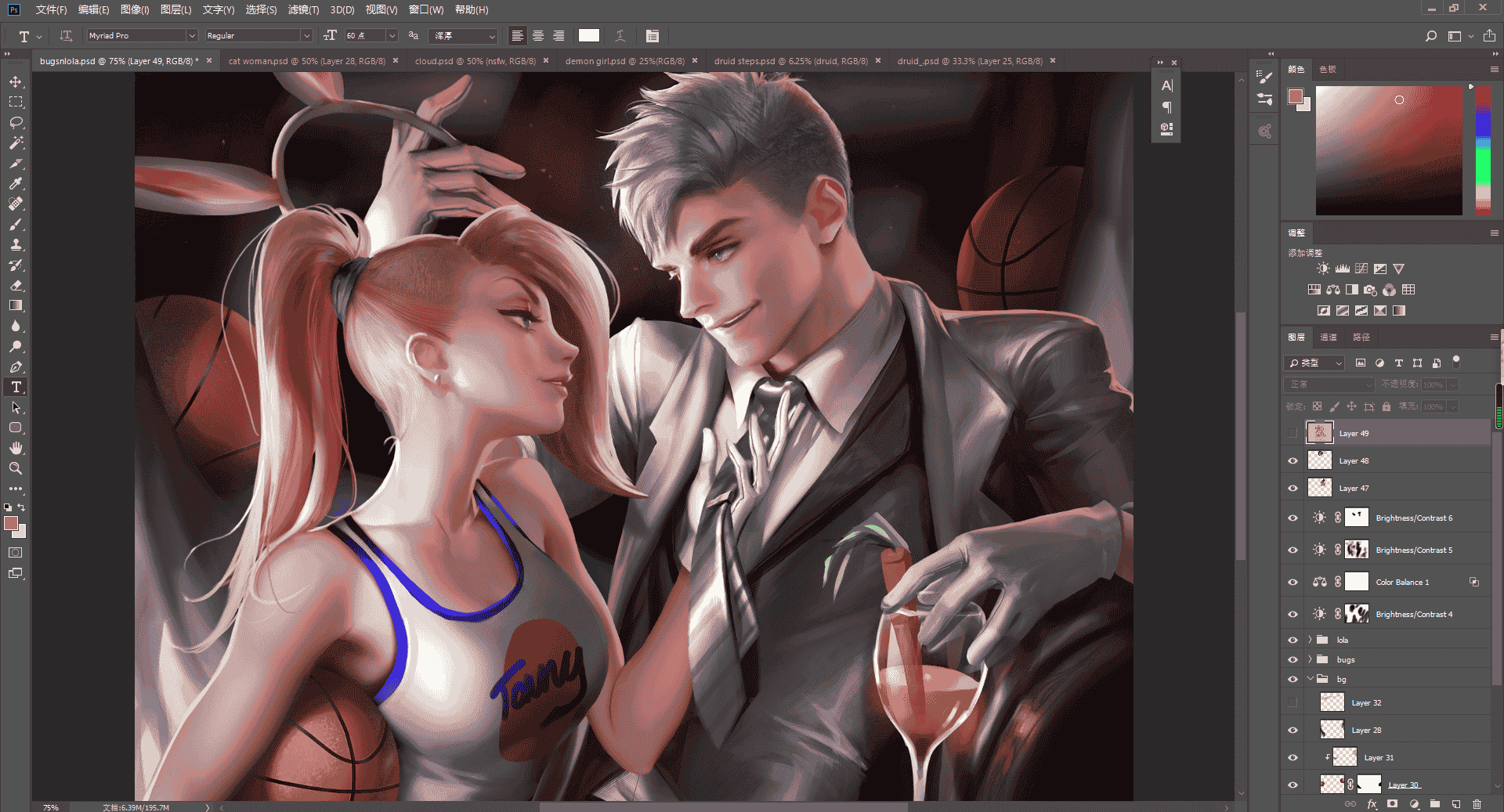The width and height of the screenshot is (1504, 812).
Task: Pick the Eyedropper tool
Action: click(16, 183)
